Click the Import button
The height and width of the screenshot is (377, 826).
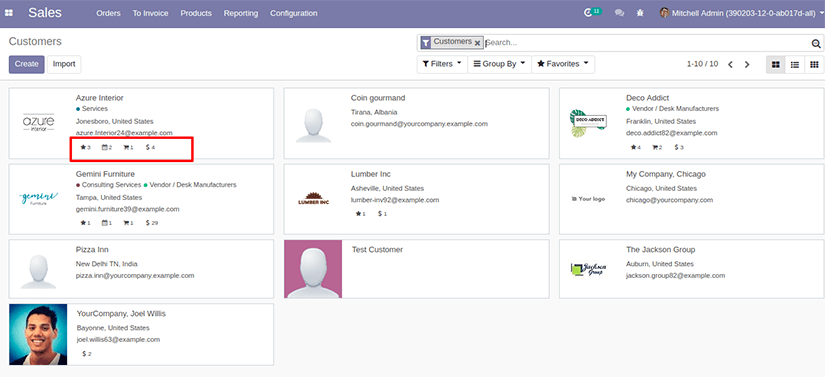64,64
